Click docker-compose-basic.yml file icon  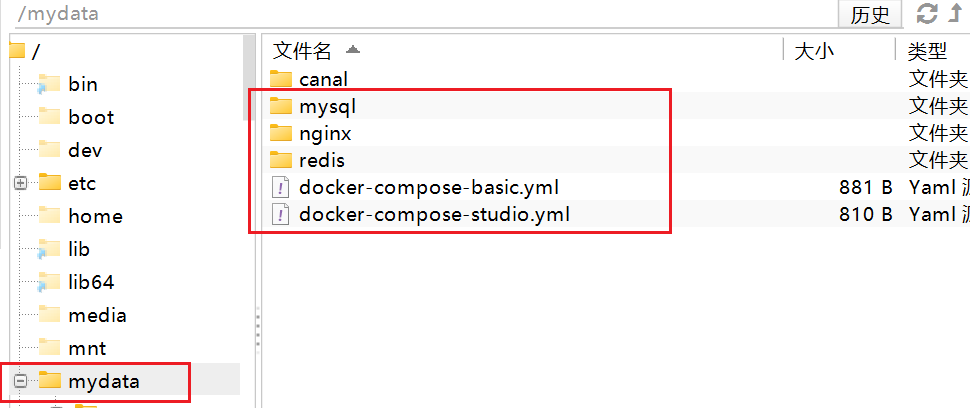[281, 187]
